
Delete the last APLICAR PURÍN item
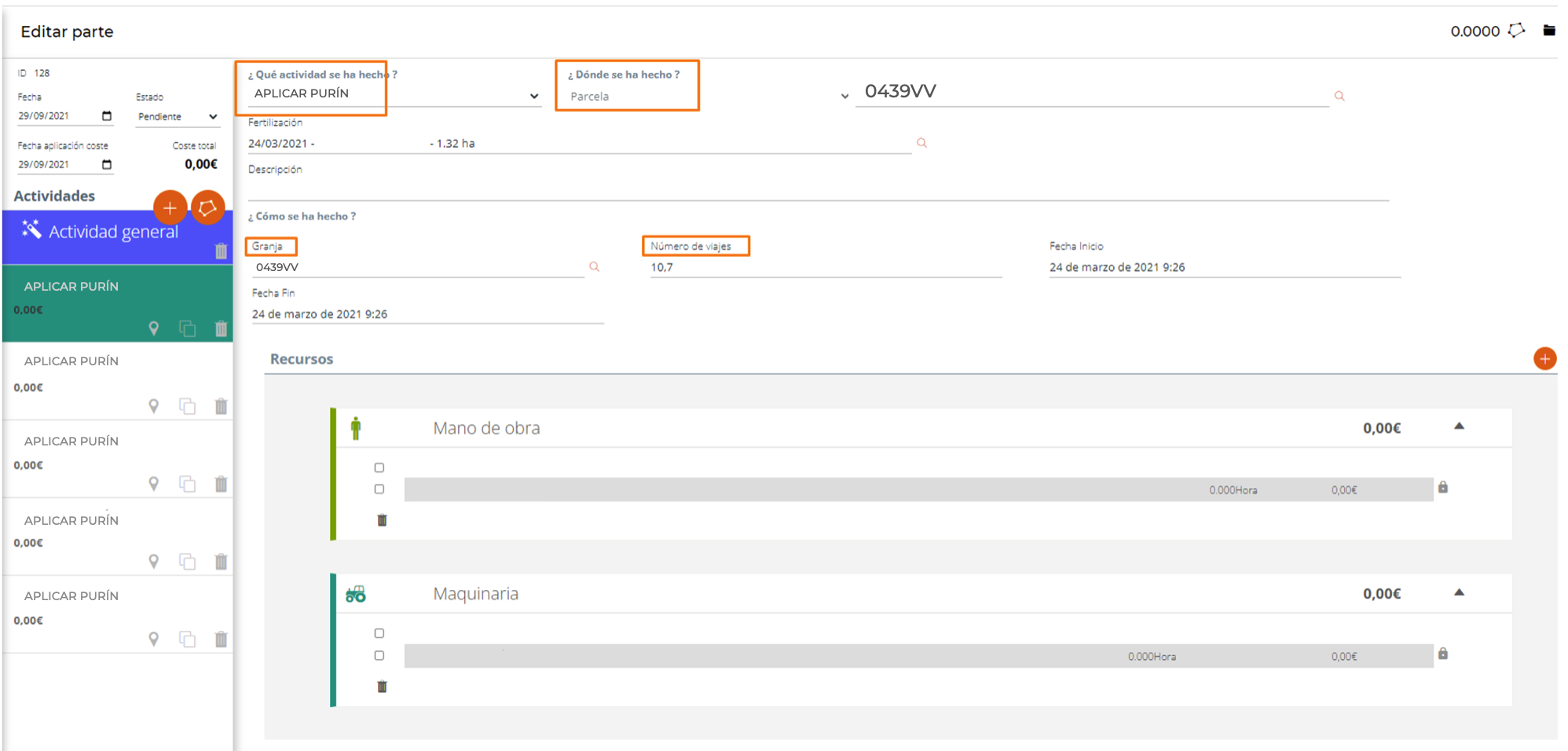coord(221,639)
